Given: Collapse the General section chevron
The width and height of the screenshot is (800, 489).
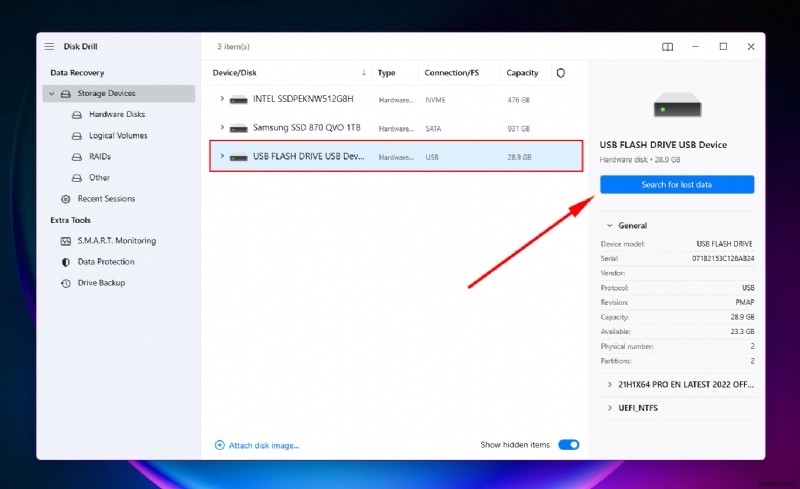Looking at the screenshot, I should tap(609, 225).
